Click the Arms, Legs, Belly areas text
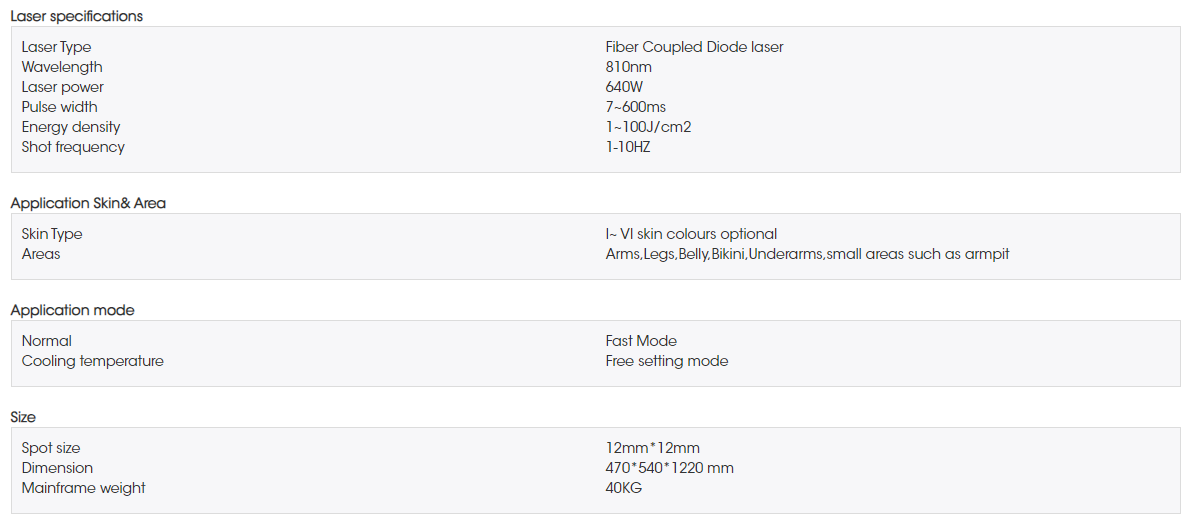The width and height of the screenshot is (1196, 527). point(807,254)
